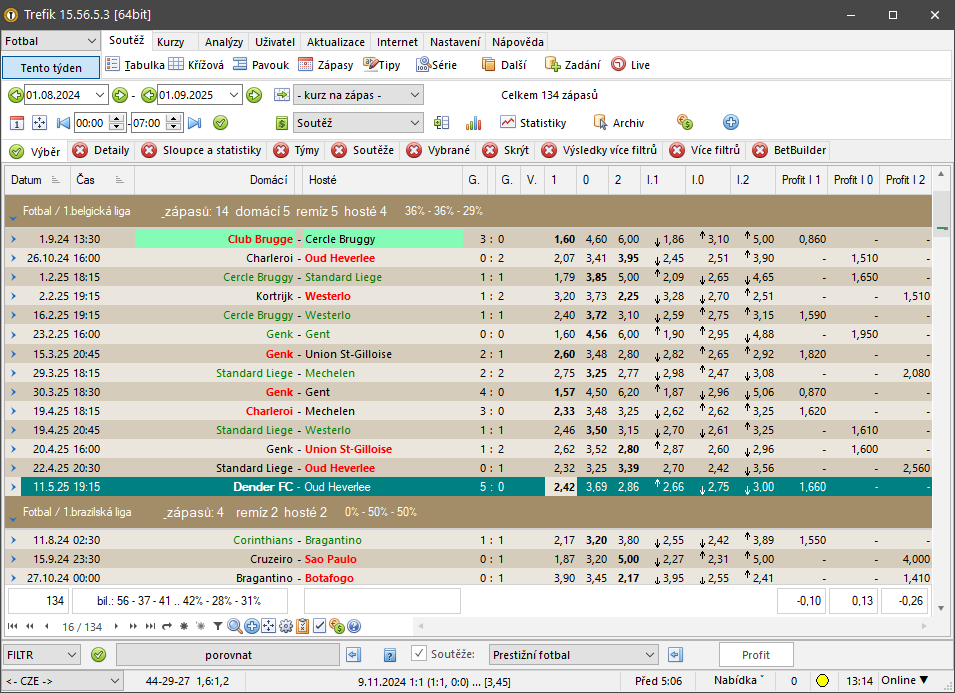Open the 01.08.2024 start date dropdown
Viewport: 955px width, 693px height.
pos(100,95)
